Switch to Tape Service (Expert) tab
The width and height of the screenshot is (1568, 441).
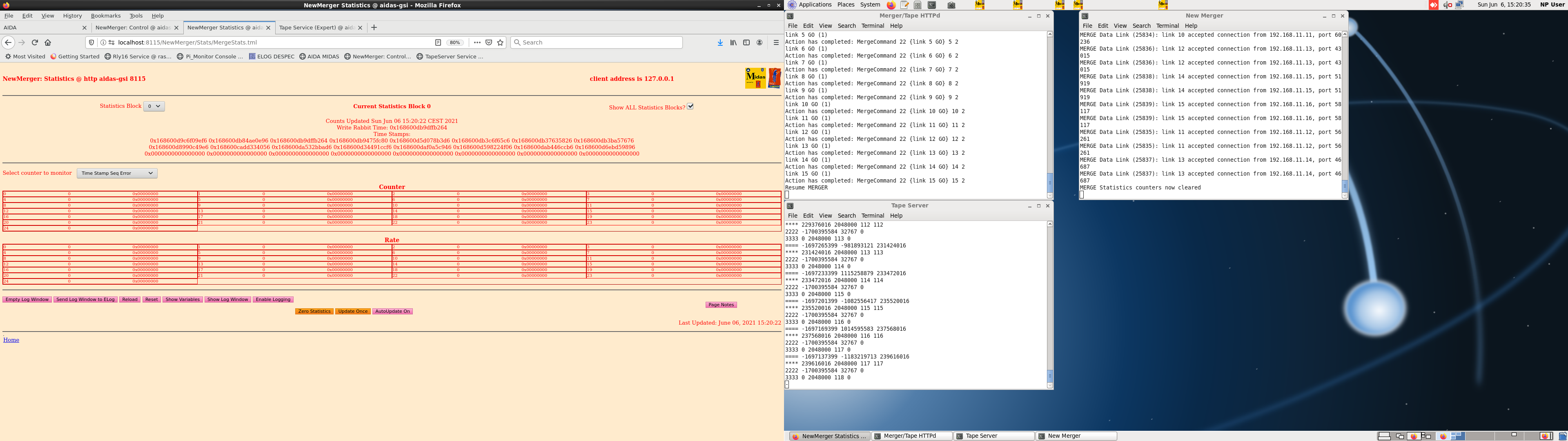pyautogui.click(x=315, y=27)
